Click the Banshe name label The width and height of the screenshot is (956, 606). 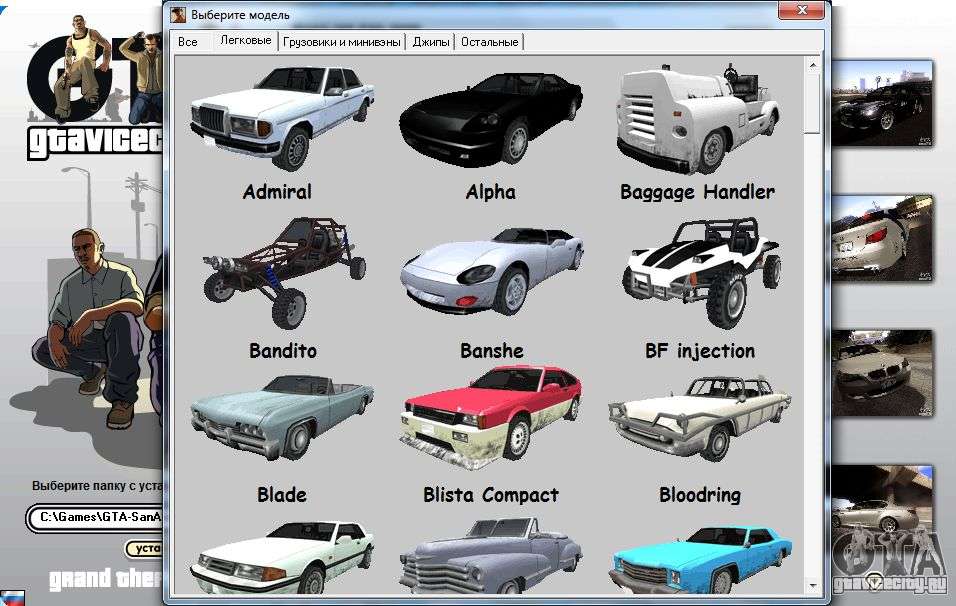pyautogui.click(x=491, y=351)
